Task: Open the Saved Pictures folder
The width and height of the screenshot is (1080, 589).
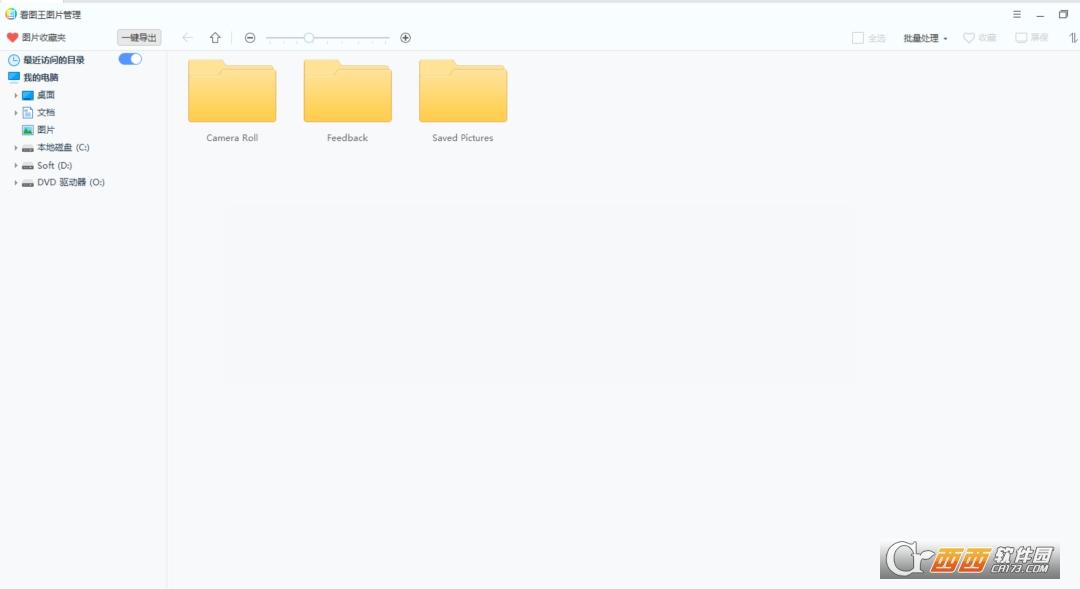Action: (x=463, y=91)
